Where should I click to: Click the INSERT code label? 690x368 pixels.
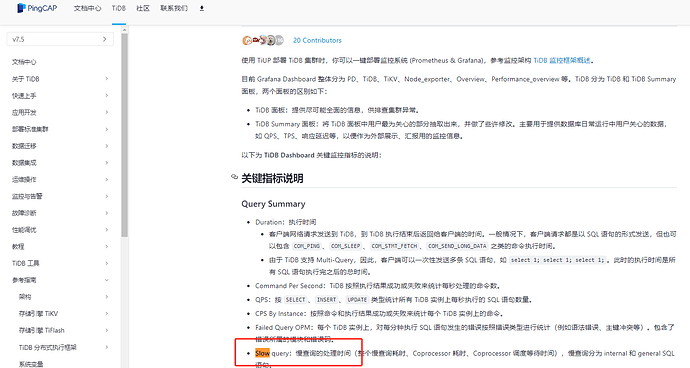[x=326, y=300]
